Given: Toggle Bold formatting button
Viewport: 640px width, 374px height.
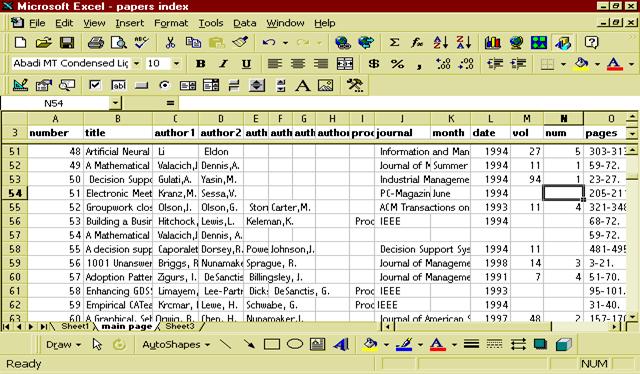Looking at the screenshot, I should tap(200, 64).
